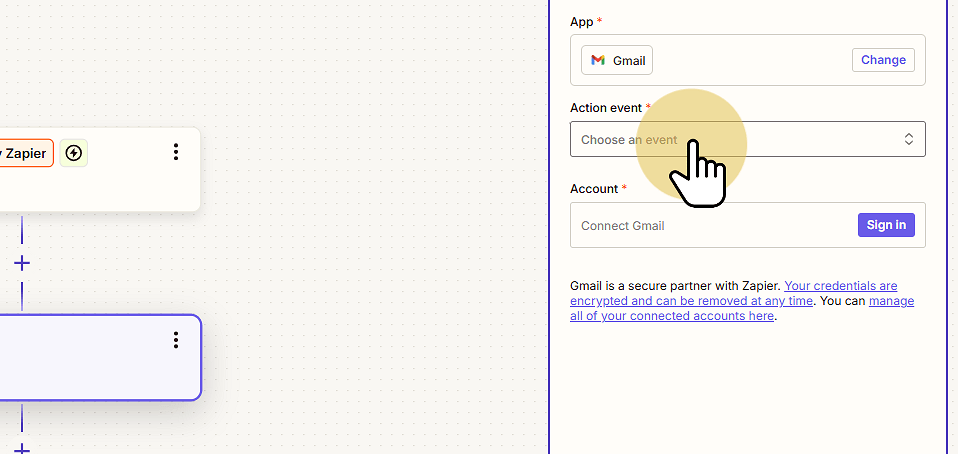958x454 pixels.
Task: Open options menu on the Zapier trigger step
Action: 176,152
